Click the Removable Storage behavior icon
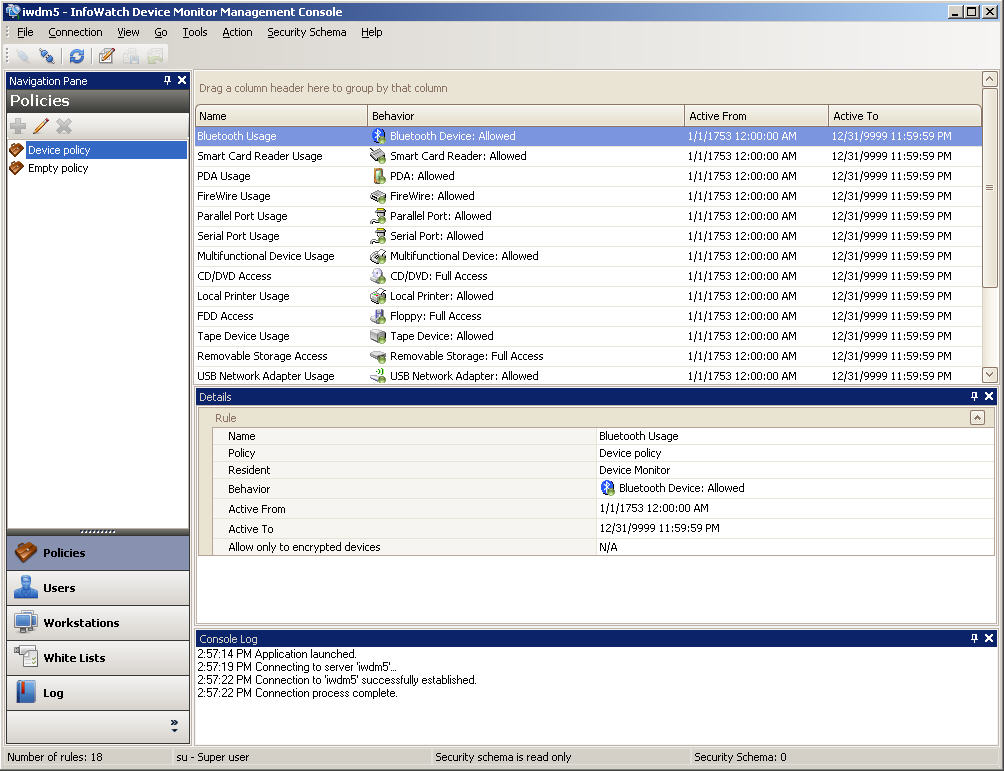 tap(378, 356)
